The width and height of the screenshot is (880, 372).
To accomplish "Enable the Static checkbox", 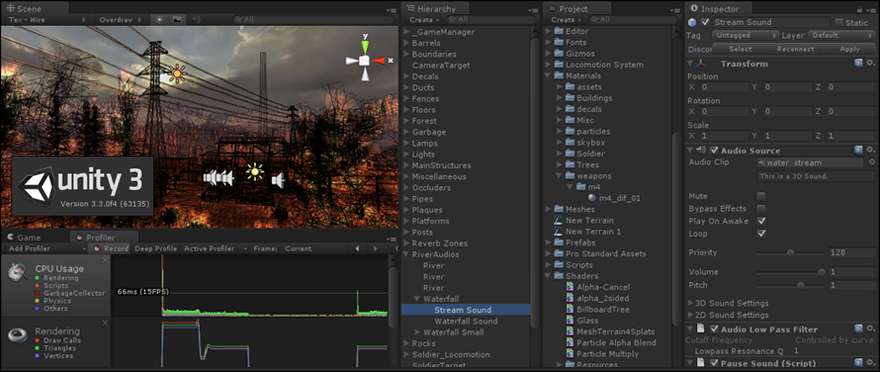I will 839,22.
